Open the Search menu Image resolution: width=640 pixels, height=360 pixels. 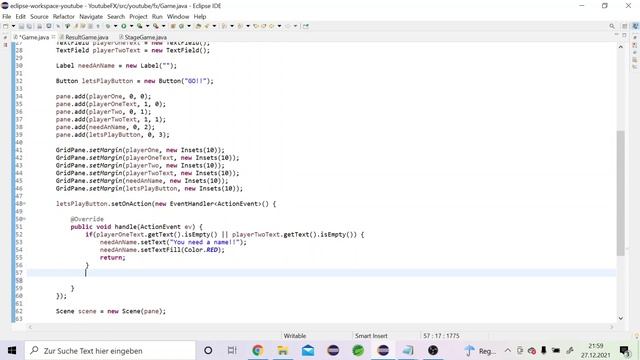[116, 17]
